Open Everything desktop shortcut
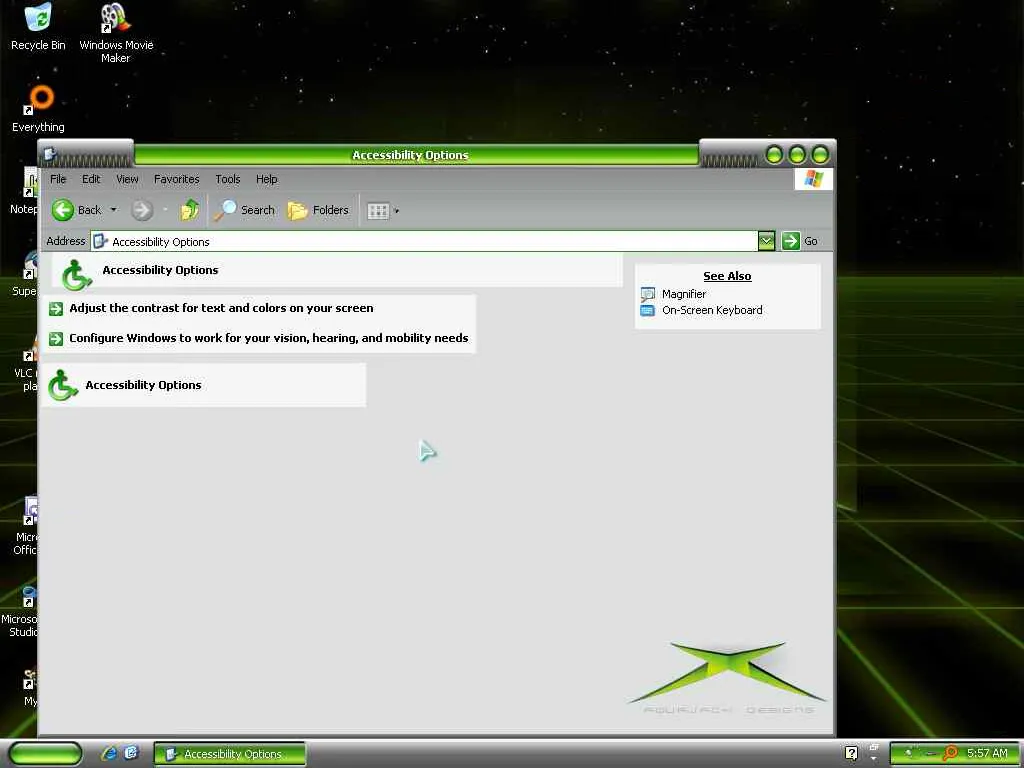Screen dimensions: 1024x768 click(x=39, y=109)
